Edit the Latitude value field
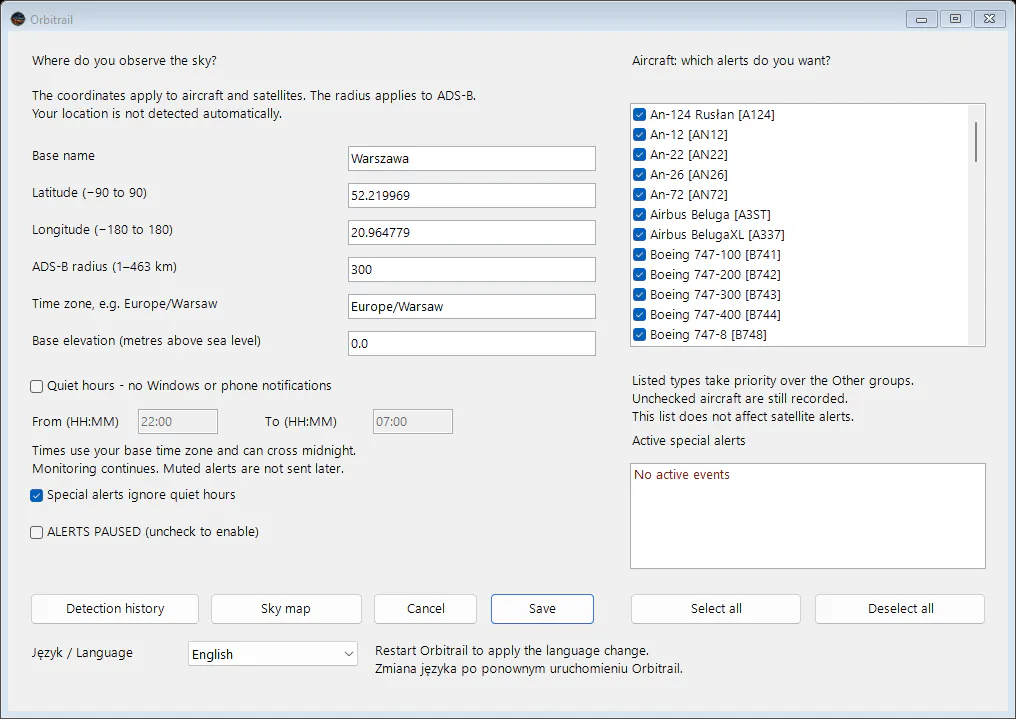 tap(472, 196)
